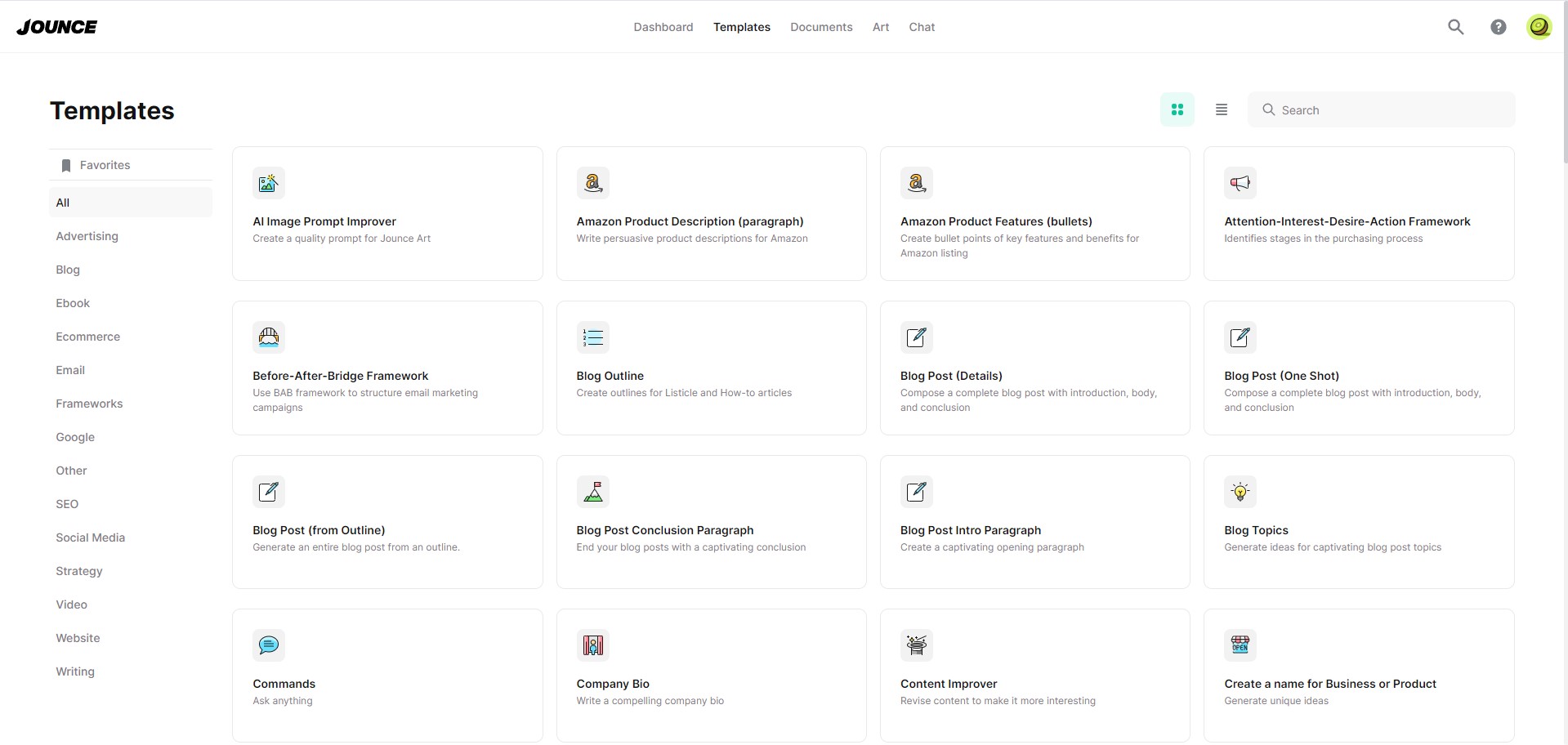Click the bridge icon for Before-After-Bridge Framework

pyautogui.click(x=269, y=337)
